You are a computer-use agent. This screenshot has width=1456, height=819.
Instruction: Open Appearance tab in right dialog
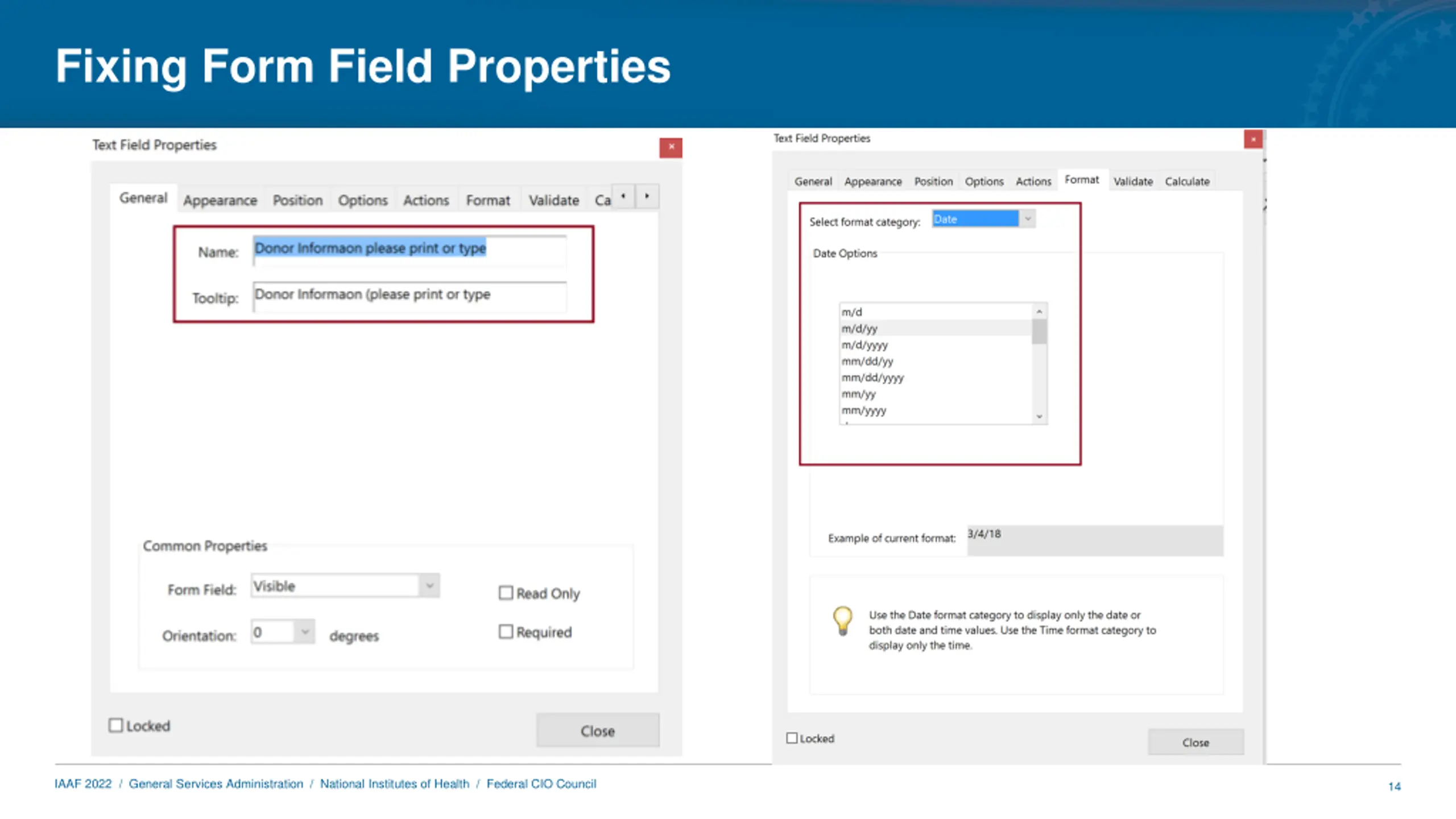point(873,181)
